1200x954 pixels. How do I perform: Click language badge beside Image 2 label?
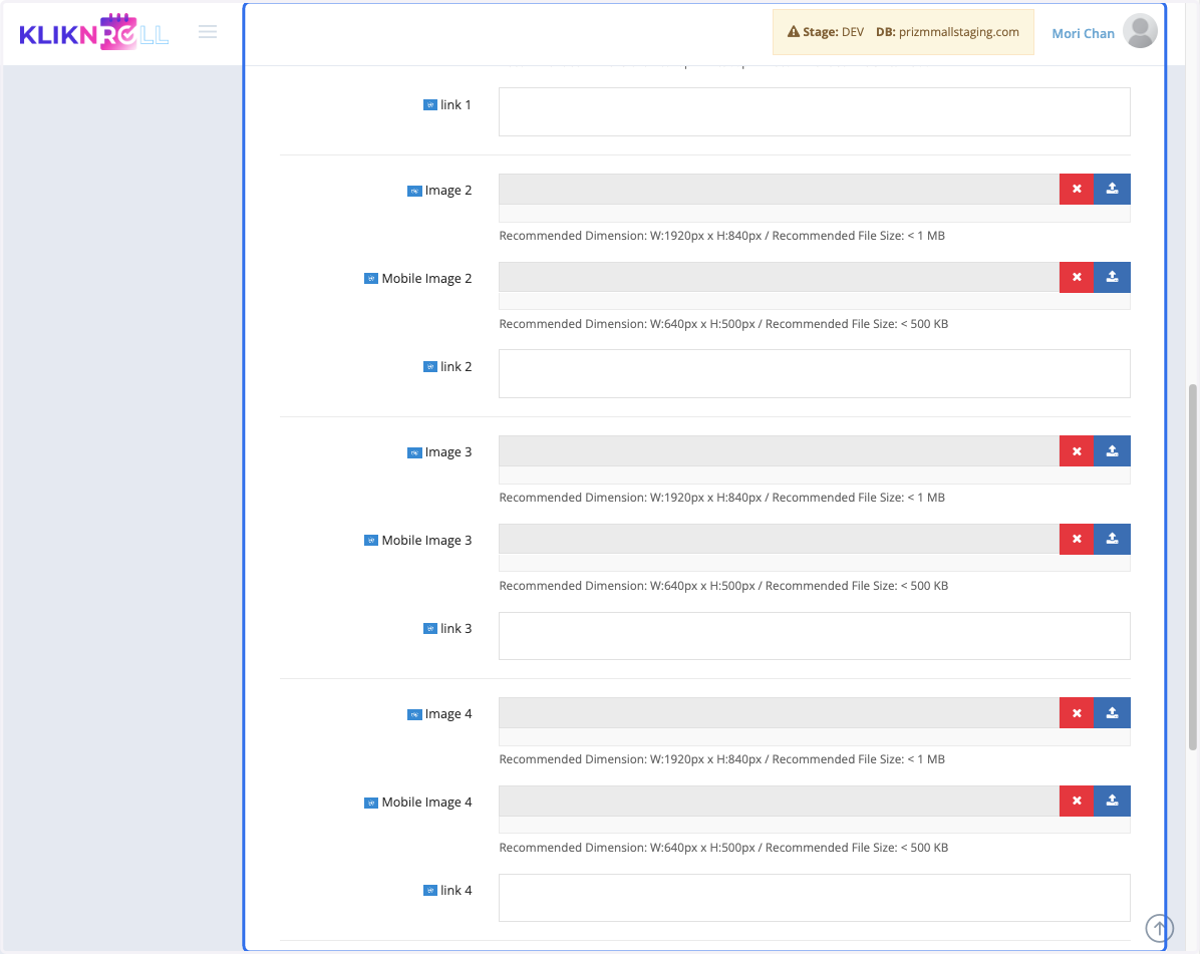414,191
